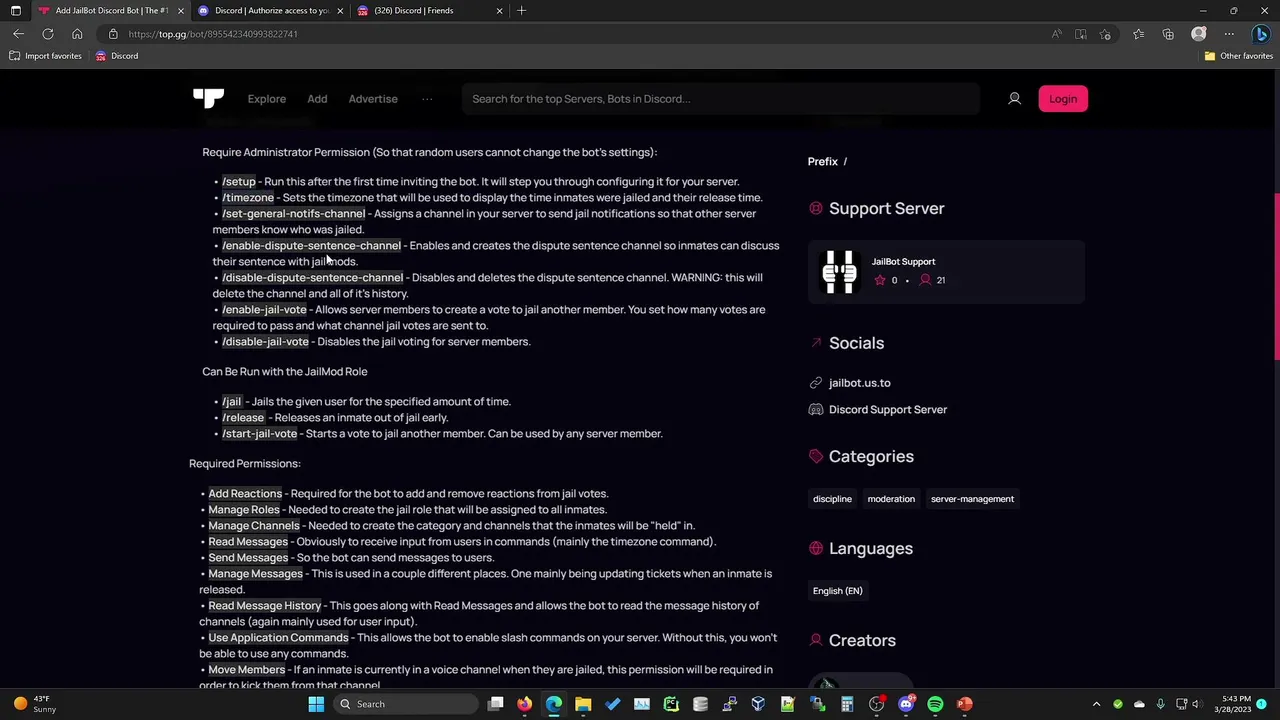This screenshot has height=720, width=1280.
Task: Open PyCharm from the taskbar
Action: [x=671, y=704]
